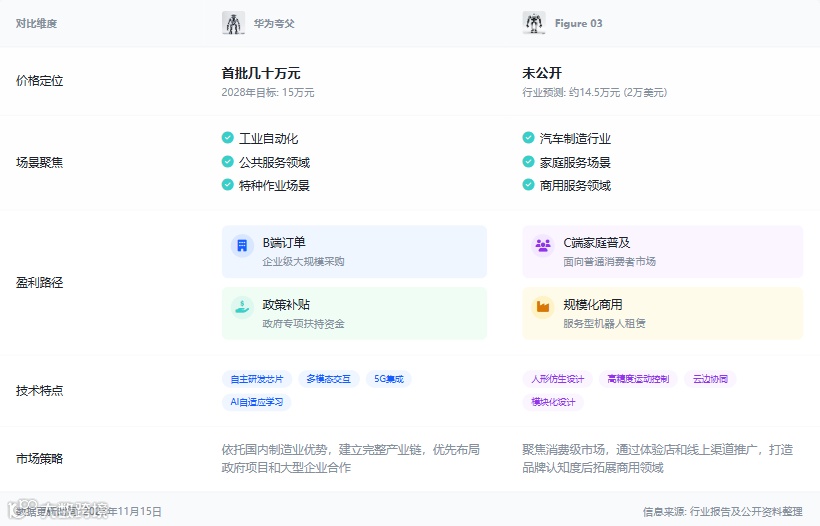820x526 pixels.
Task: Click the check icon beside 公共服务领域
Action: point(227,162)
